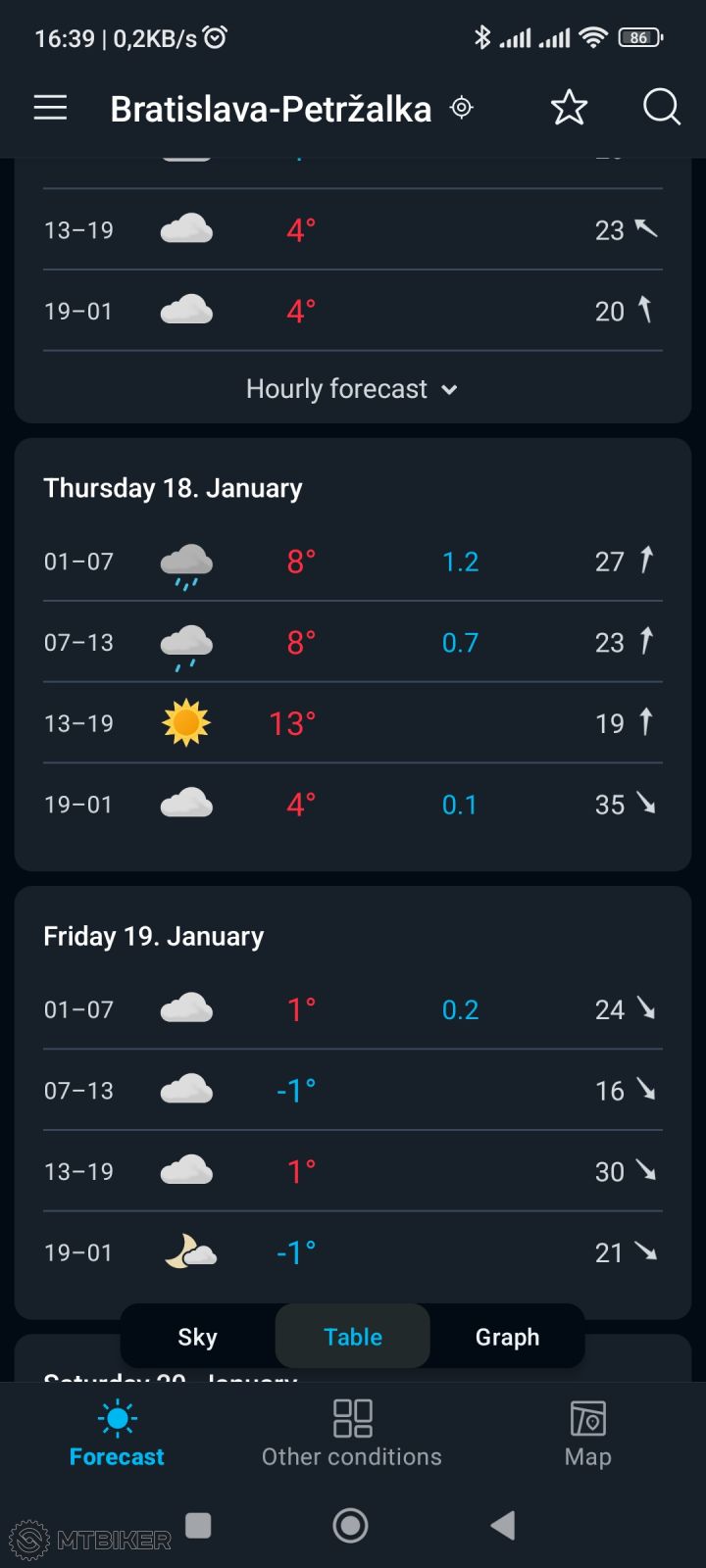
Task: Tap the sunny icon for Thursday 13–19
Action: click(x=186, y=723)
